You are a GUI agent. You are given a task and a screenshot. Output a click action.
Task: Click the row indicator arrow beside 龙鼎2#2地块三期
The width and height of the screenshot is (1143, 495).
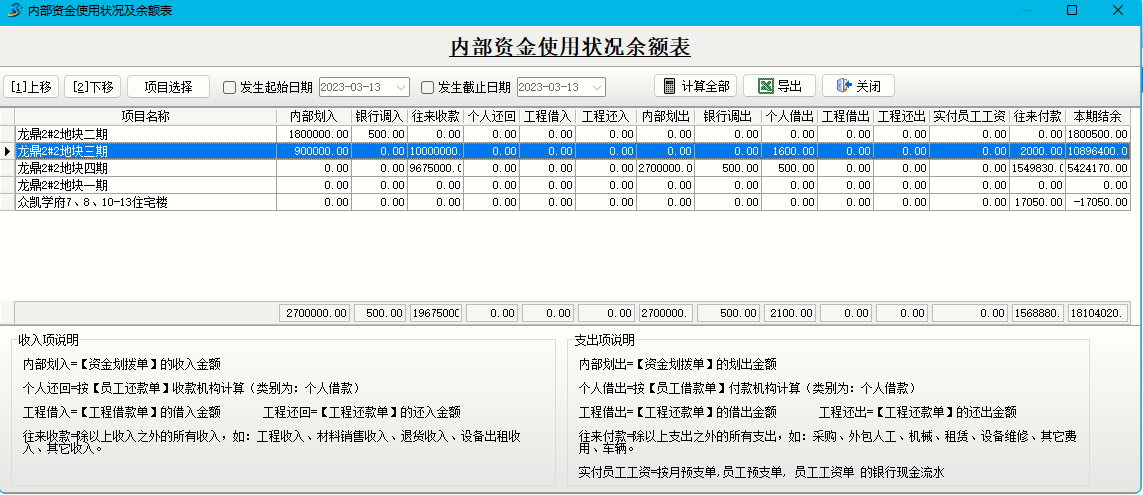(8, 151)
